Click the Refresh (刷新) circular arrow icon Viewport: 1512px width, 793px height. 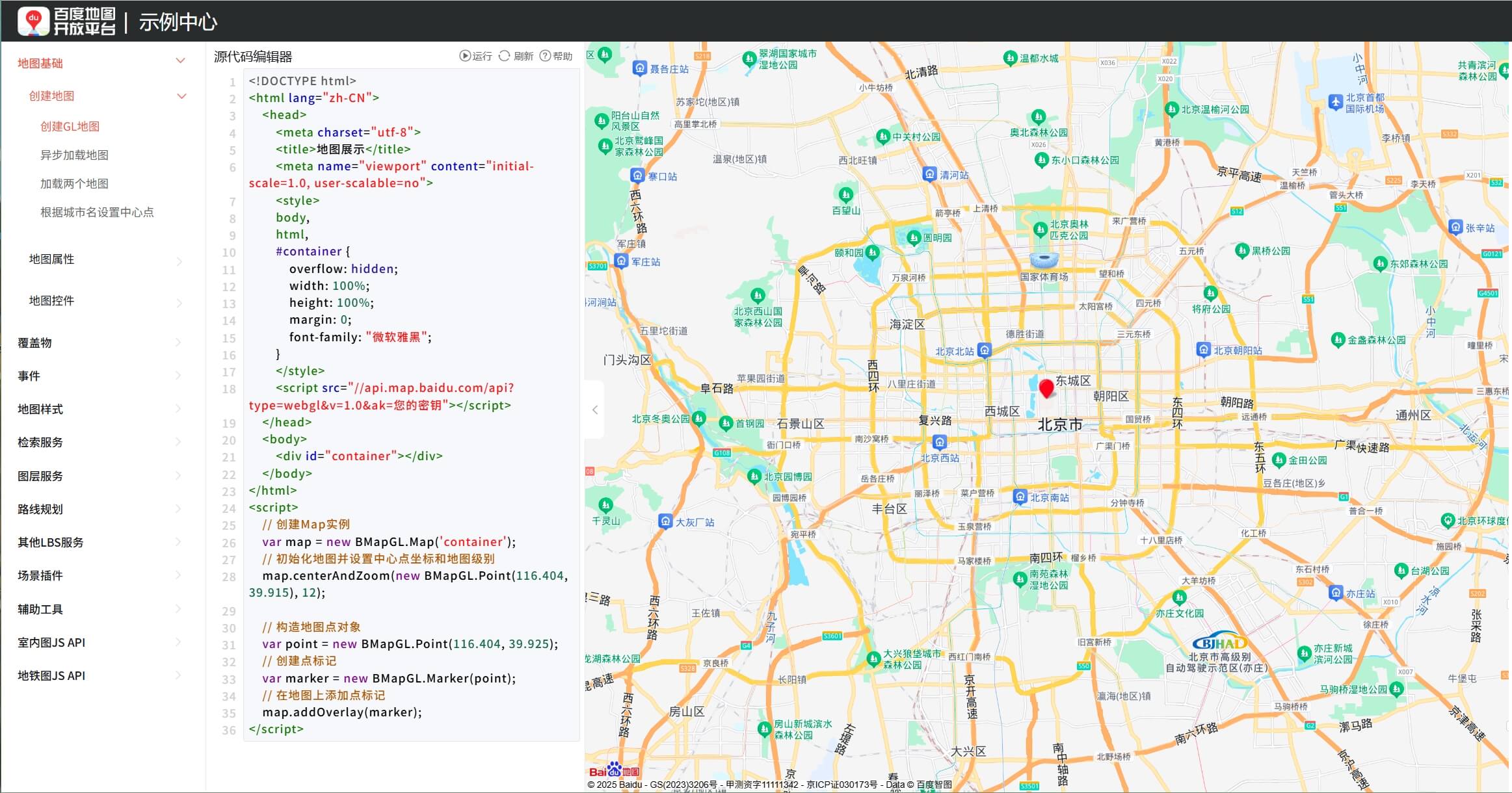[504, 56]
